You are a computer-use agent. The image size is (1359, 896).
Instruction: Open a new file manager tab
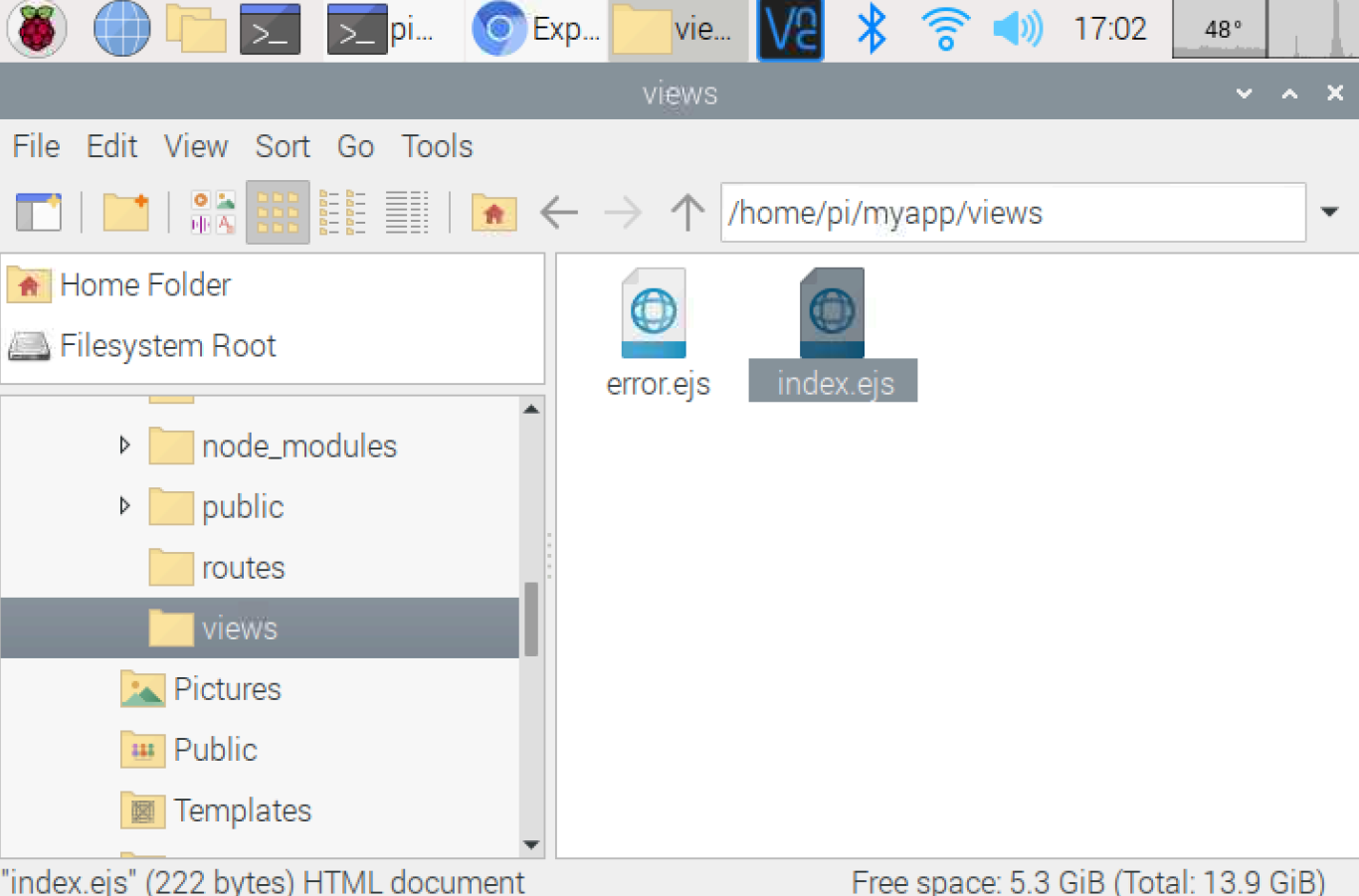[x=38, y=212]
